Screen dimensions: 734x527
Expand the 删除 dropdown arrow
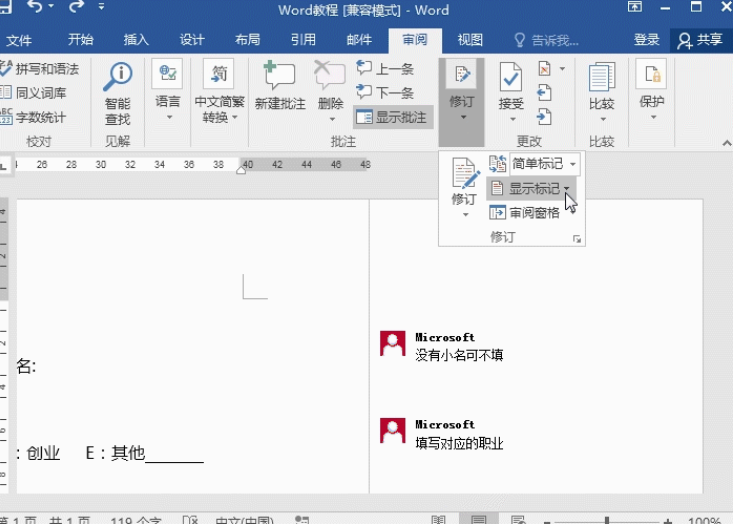click(332, 119)
